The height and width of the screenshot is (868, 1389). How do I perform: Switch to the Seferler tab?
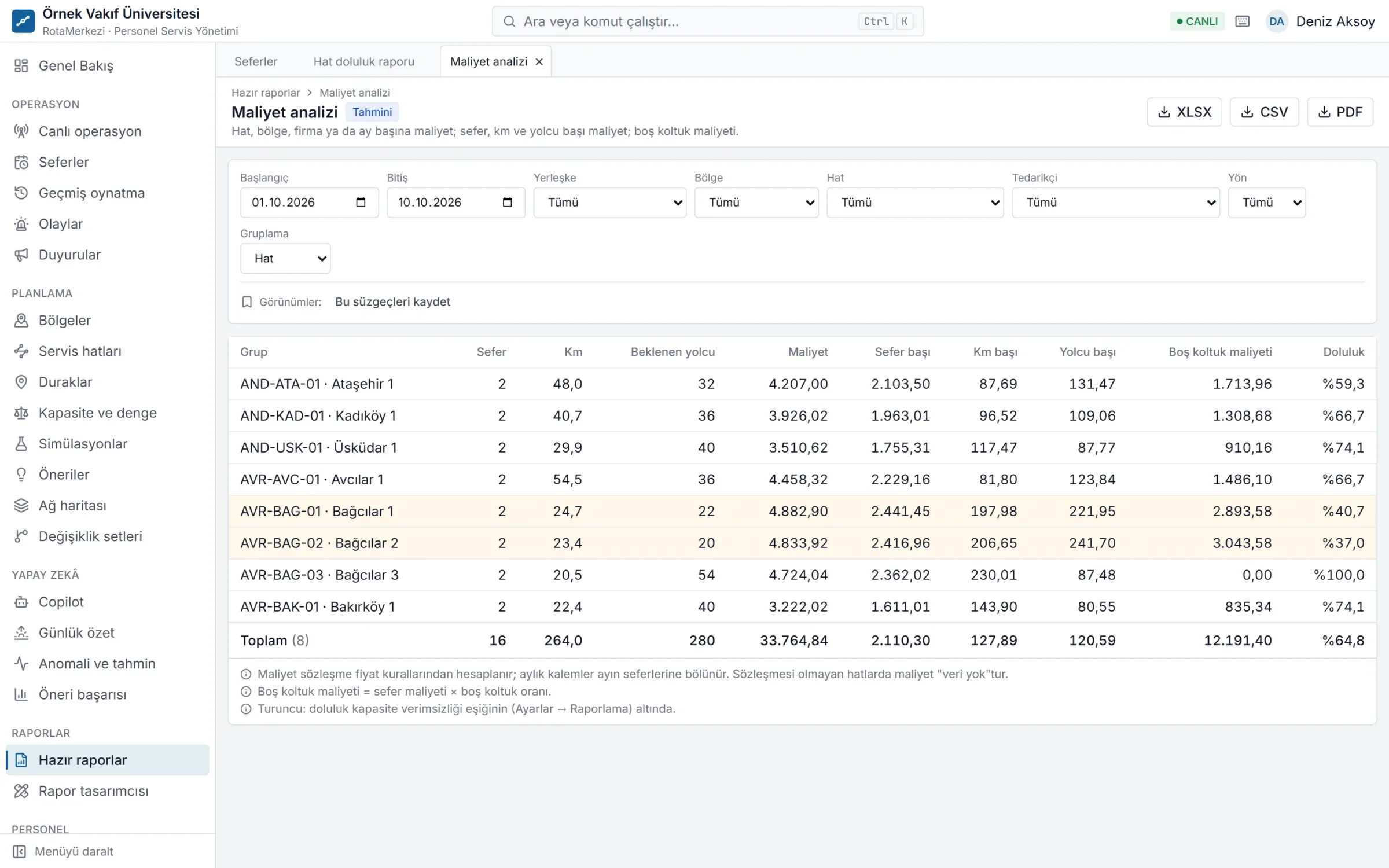tap(256, 61)
